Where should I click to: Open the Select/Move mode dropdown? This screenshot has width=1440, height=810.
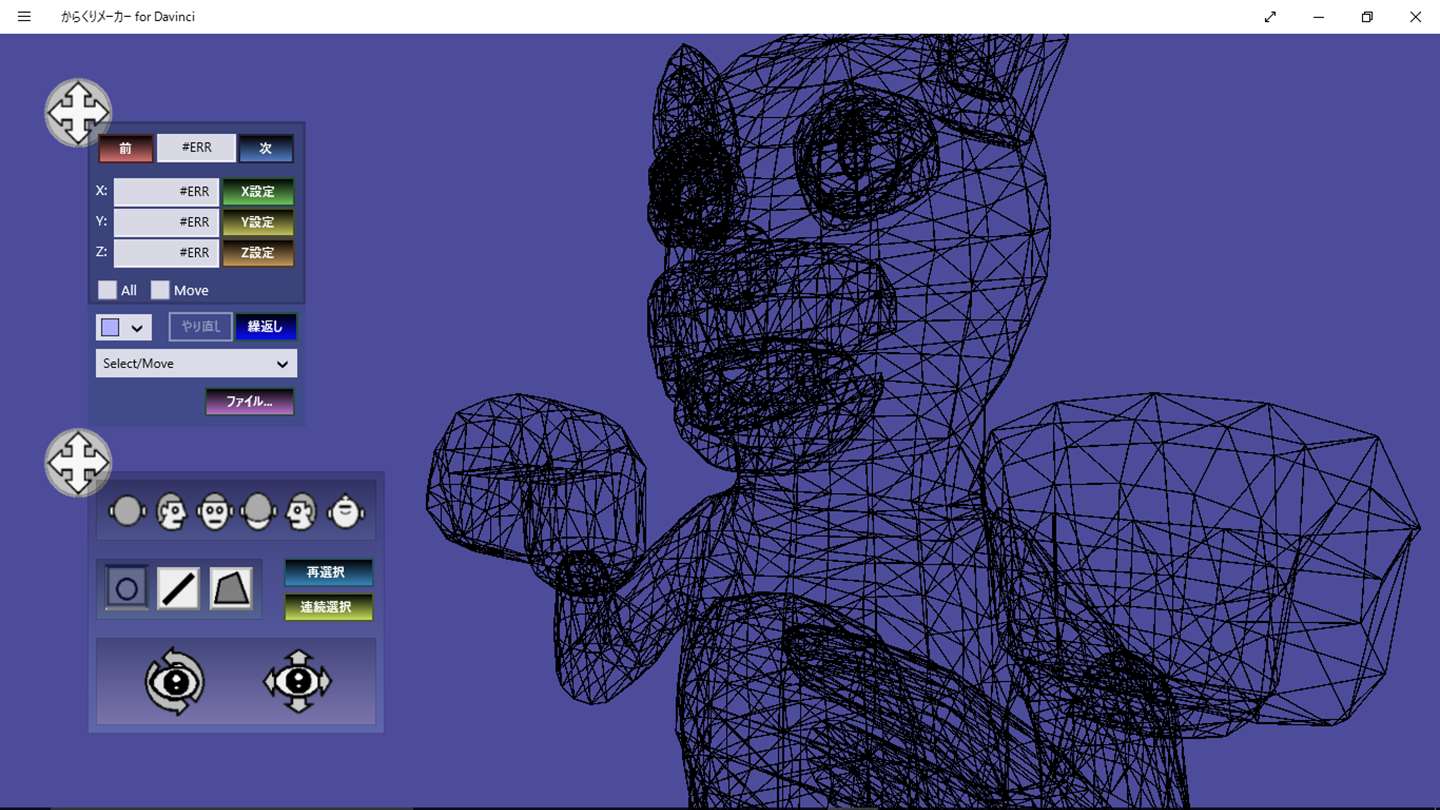coord(196,363)
